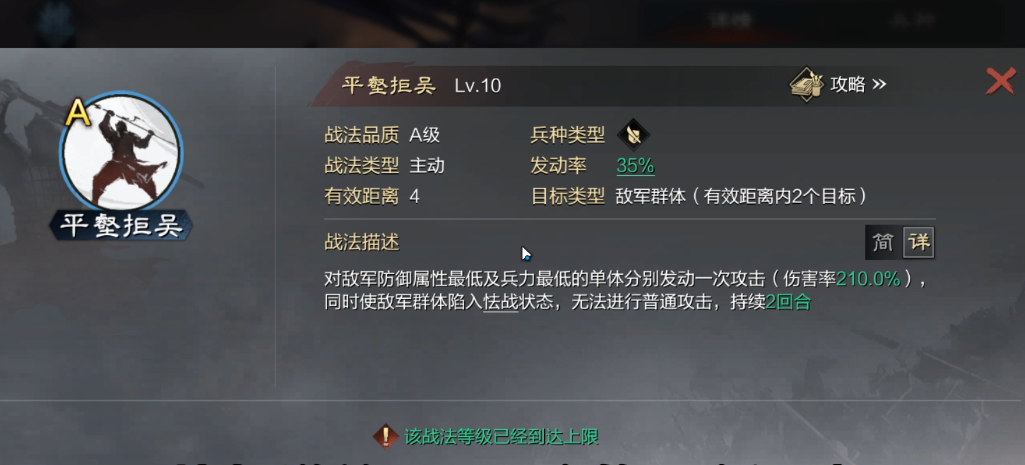Click the green 2回合 duration value
This screenshot has width=1025, height=465.
tap(788, 303)
